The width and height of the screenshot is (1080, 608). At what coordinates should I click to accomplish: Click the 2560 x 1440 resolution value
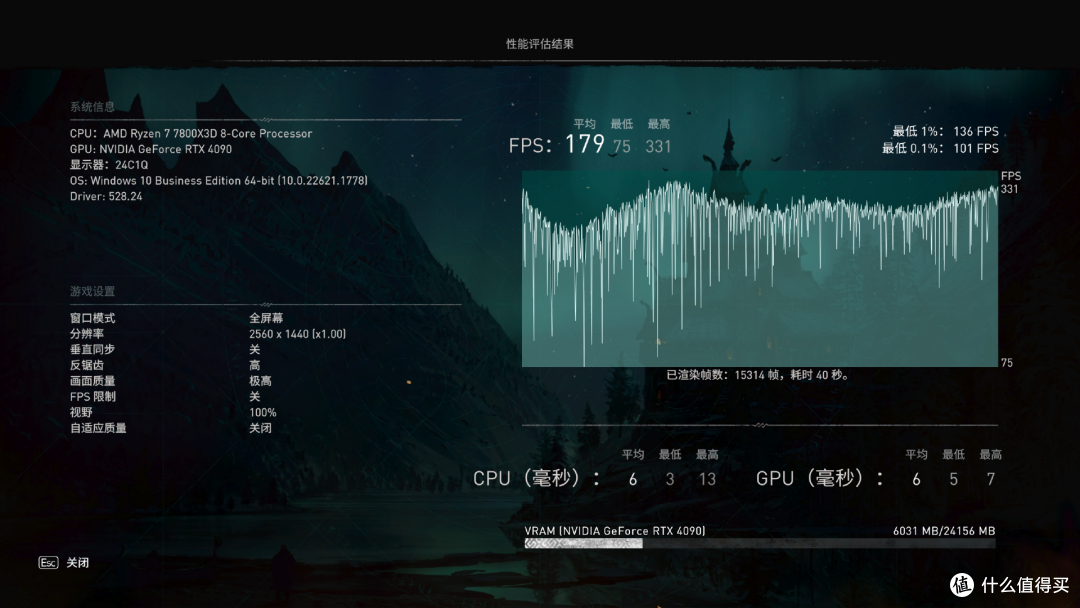click(298, 334)
